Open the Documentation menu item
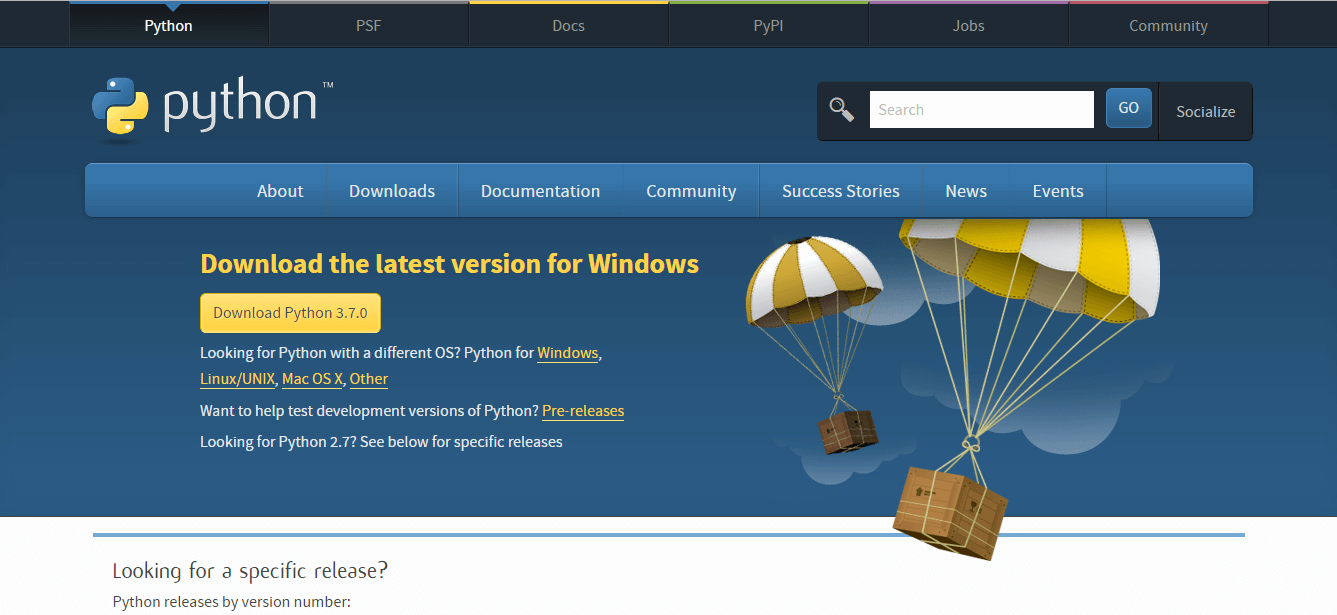 pos(540,191)
